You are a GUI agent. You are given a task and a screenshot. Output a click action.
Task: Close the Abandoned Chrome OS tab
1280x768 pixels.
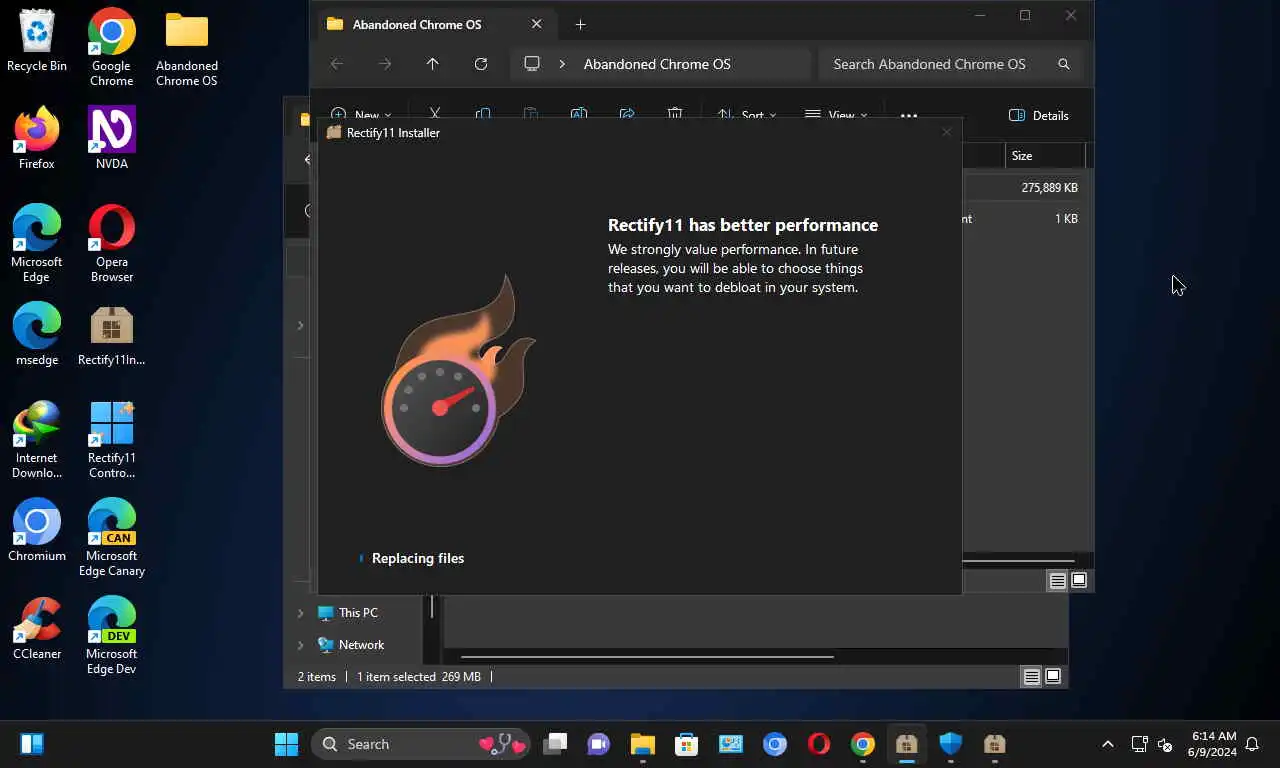[537, 24]
